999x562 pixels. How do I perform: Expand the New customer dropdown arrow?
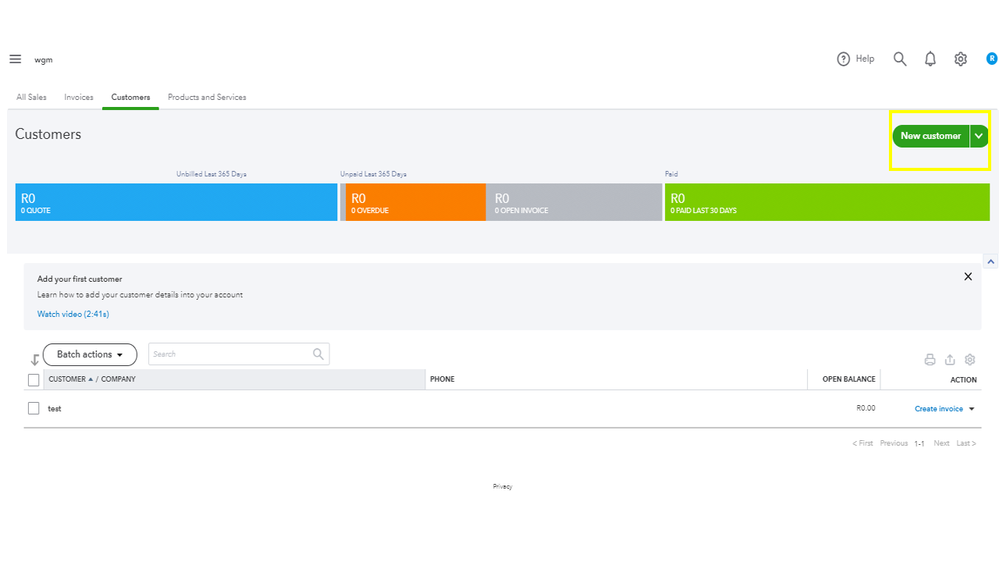tap(979, 136)
